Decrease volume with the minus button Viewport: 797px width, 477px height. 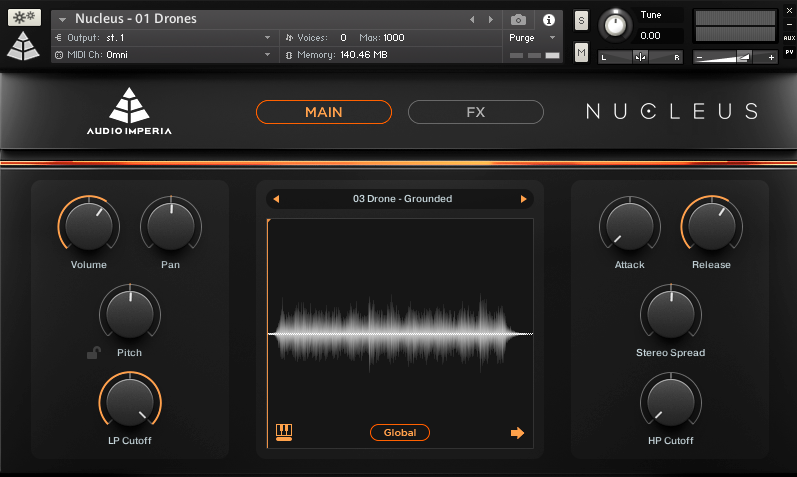click(699, 57)
